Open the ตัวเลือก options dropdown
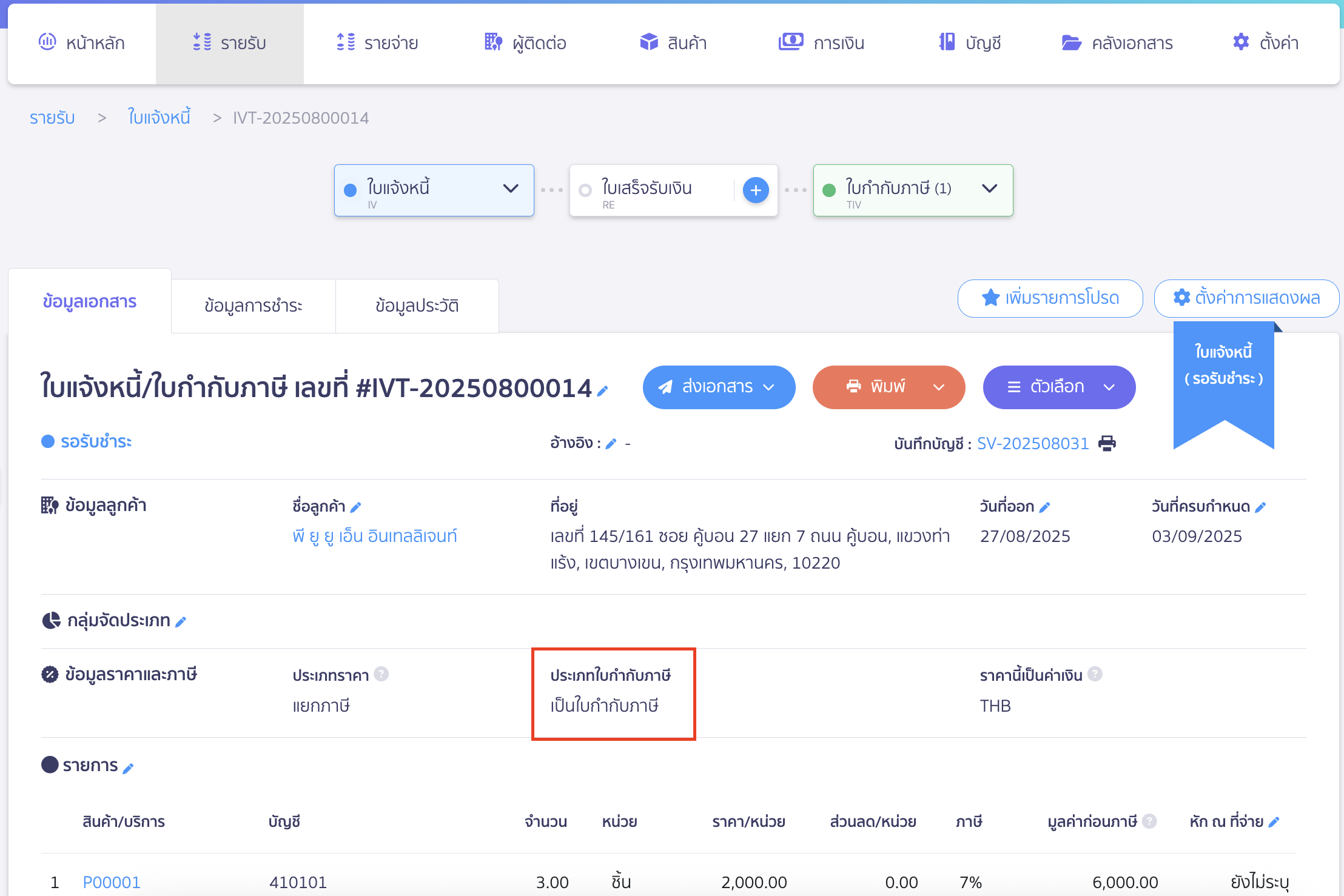This screenshot has height=896, width=1344. pyautogui.click(x=1059, y=387)
